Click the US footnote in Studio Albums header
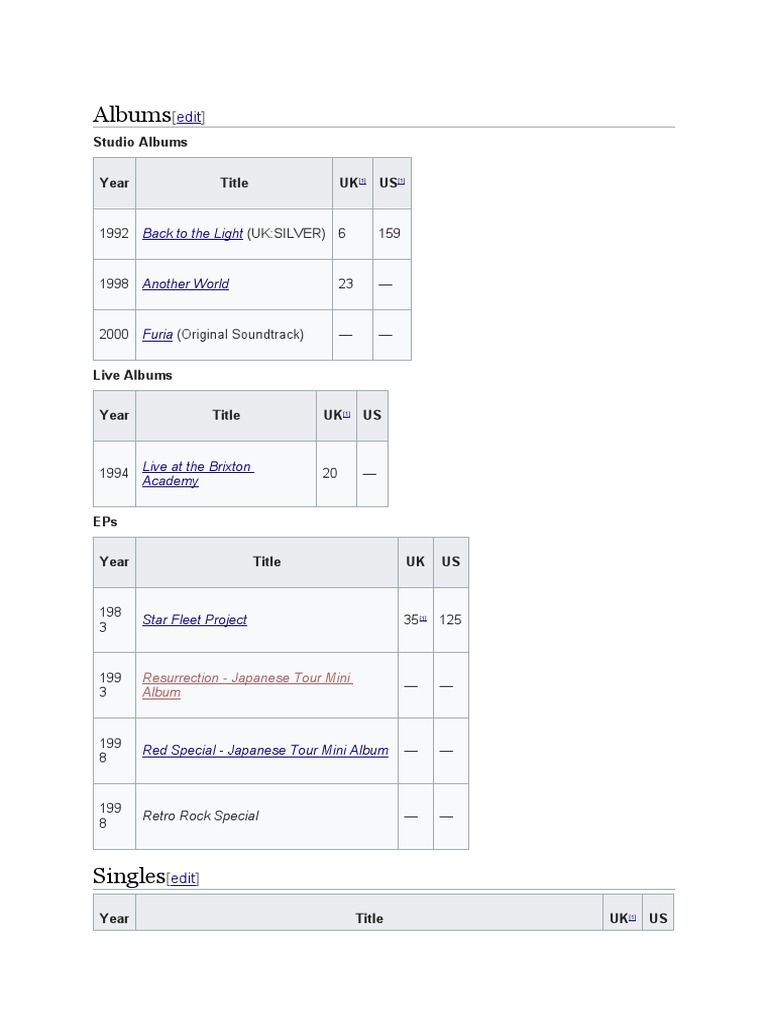Image resolution: width=768 pixels, height=1024 pixels. (401, 181)
